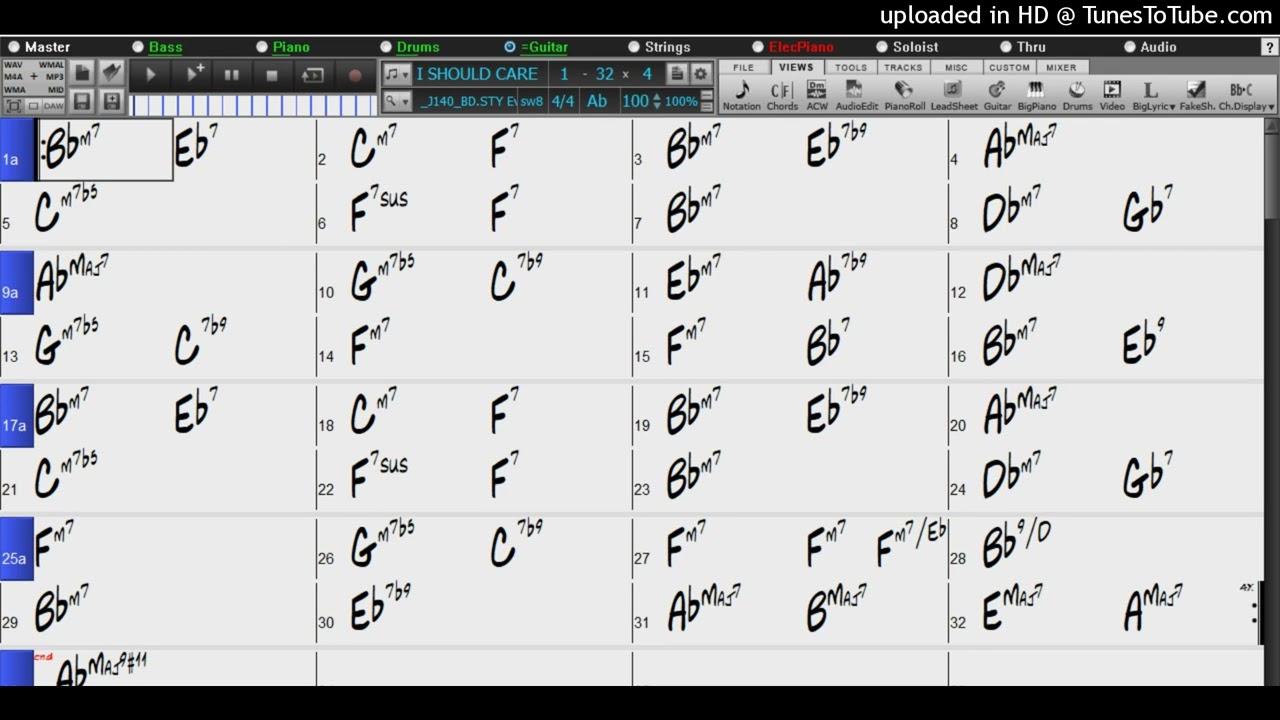Click the WAV MP3 audio export button

[34, 77]
